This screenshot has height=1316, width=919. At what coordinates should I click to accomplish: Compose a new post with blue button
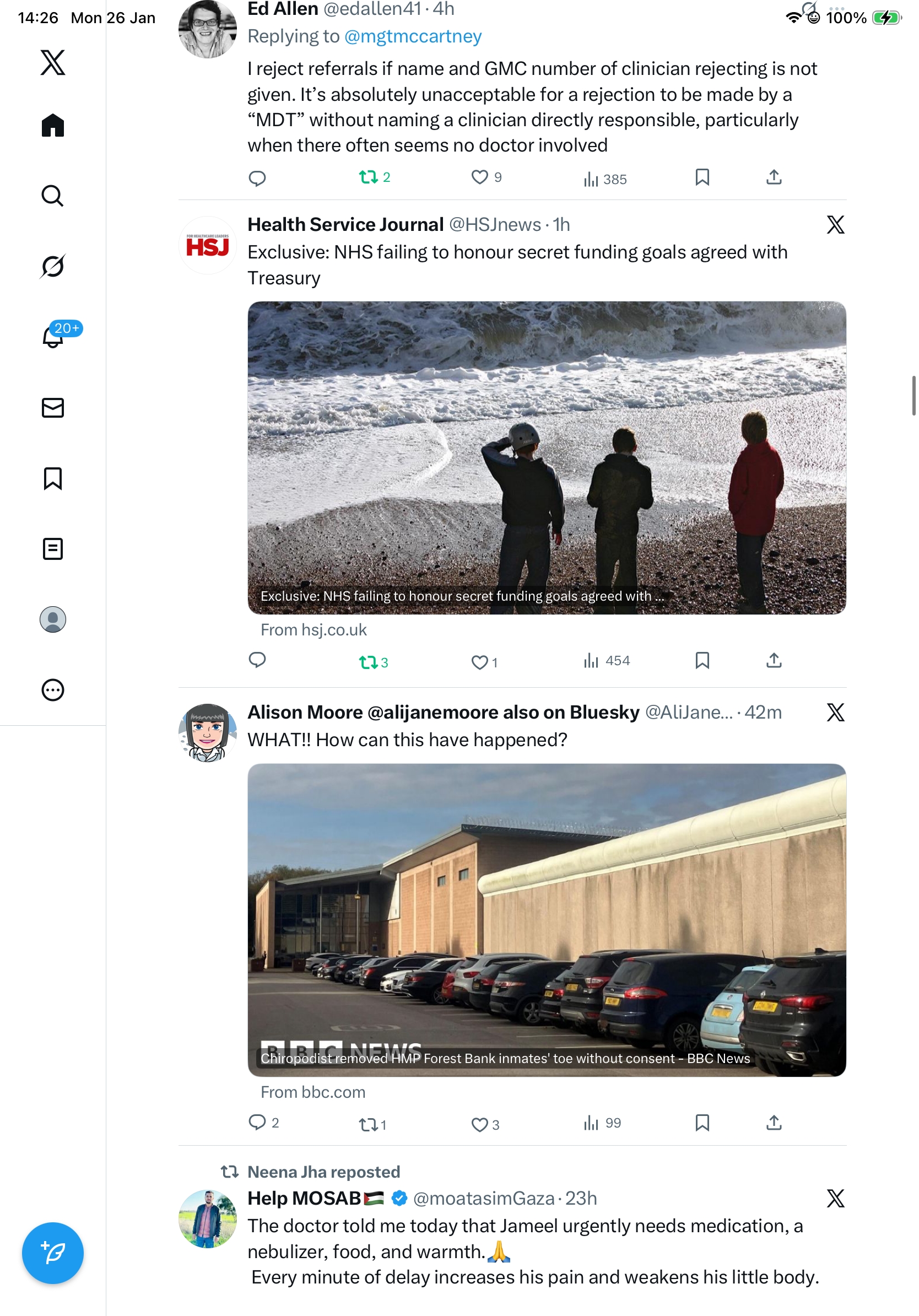[x=53, y=1253]
